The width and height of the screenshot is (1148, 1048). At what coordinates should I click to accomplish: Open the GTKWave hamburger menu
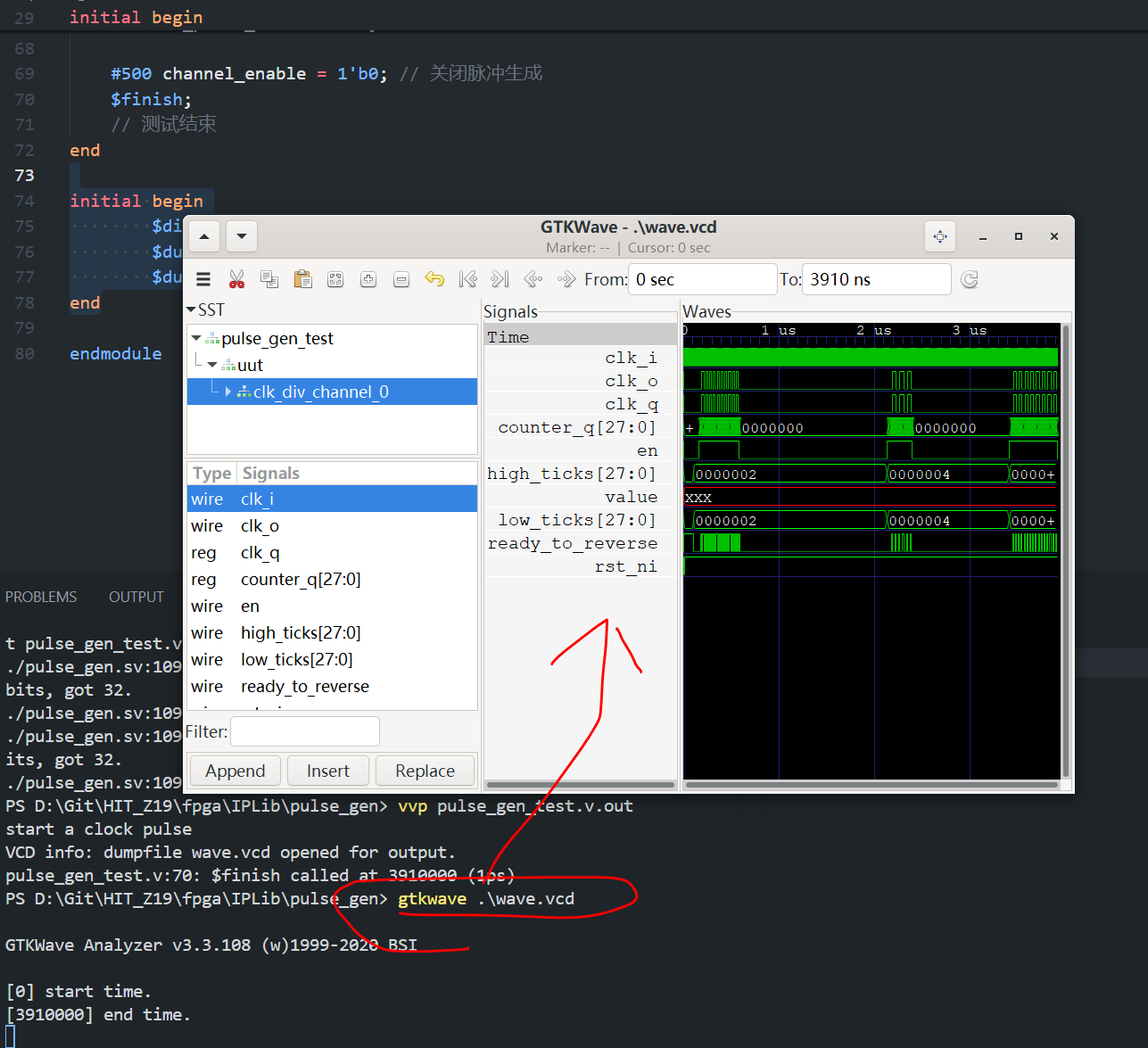tap(203, 279)
